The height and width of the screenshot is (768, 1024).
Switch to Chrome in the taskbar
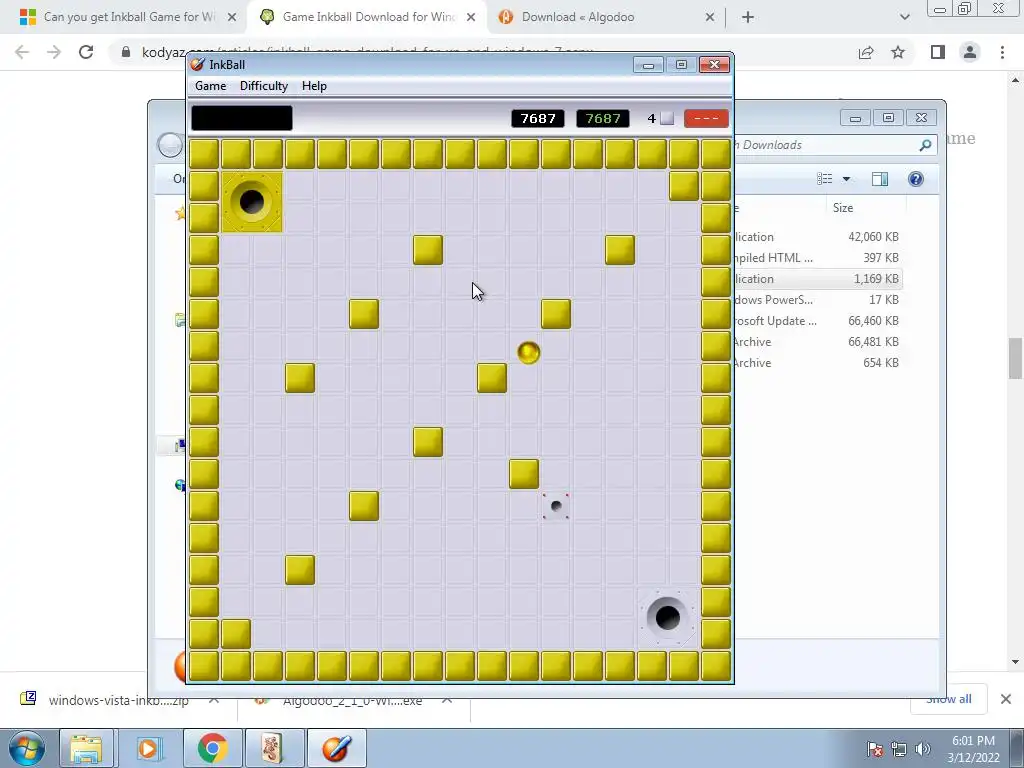point(212,748)
